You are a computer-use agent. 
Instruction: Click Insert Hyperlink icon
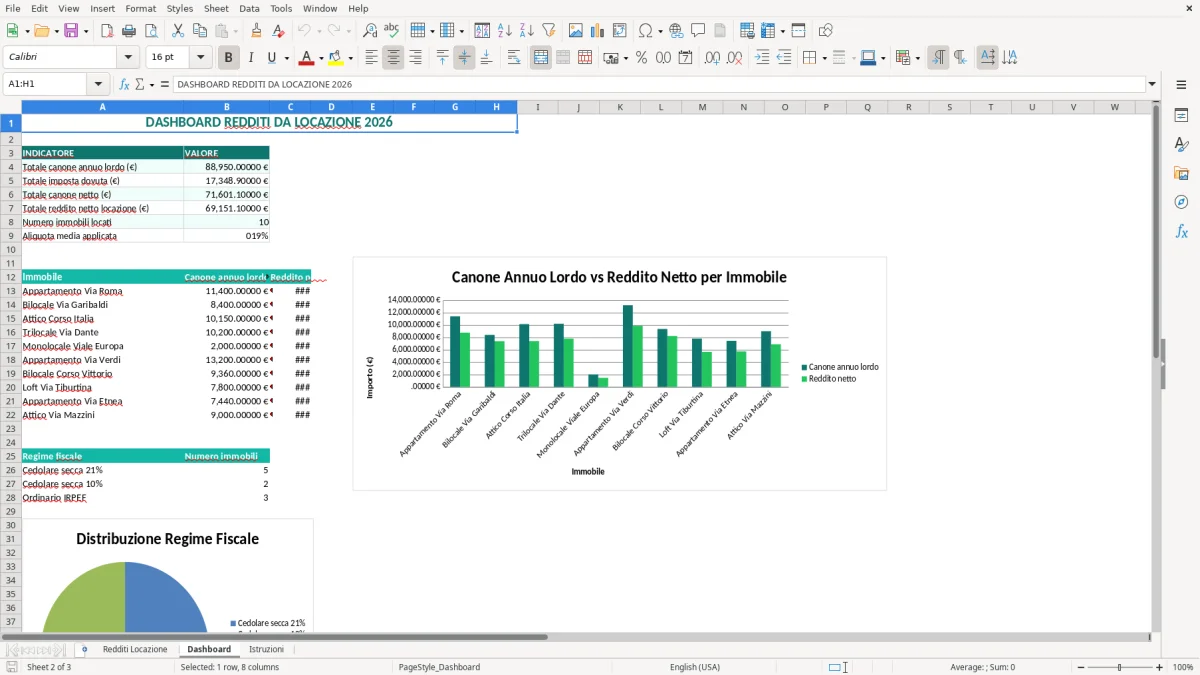[x=676, y=31]
